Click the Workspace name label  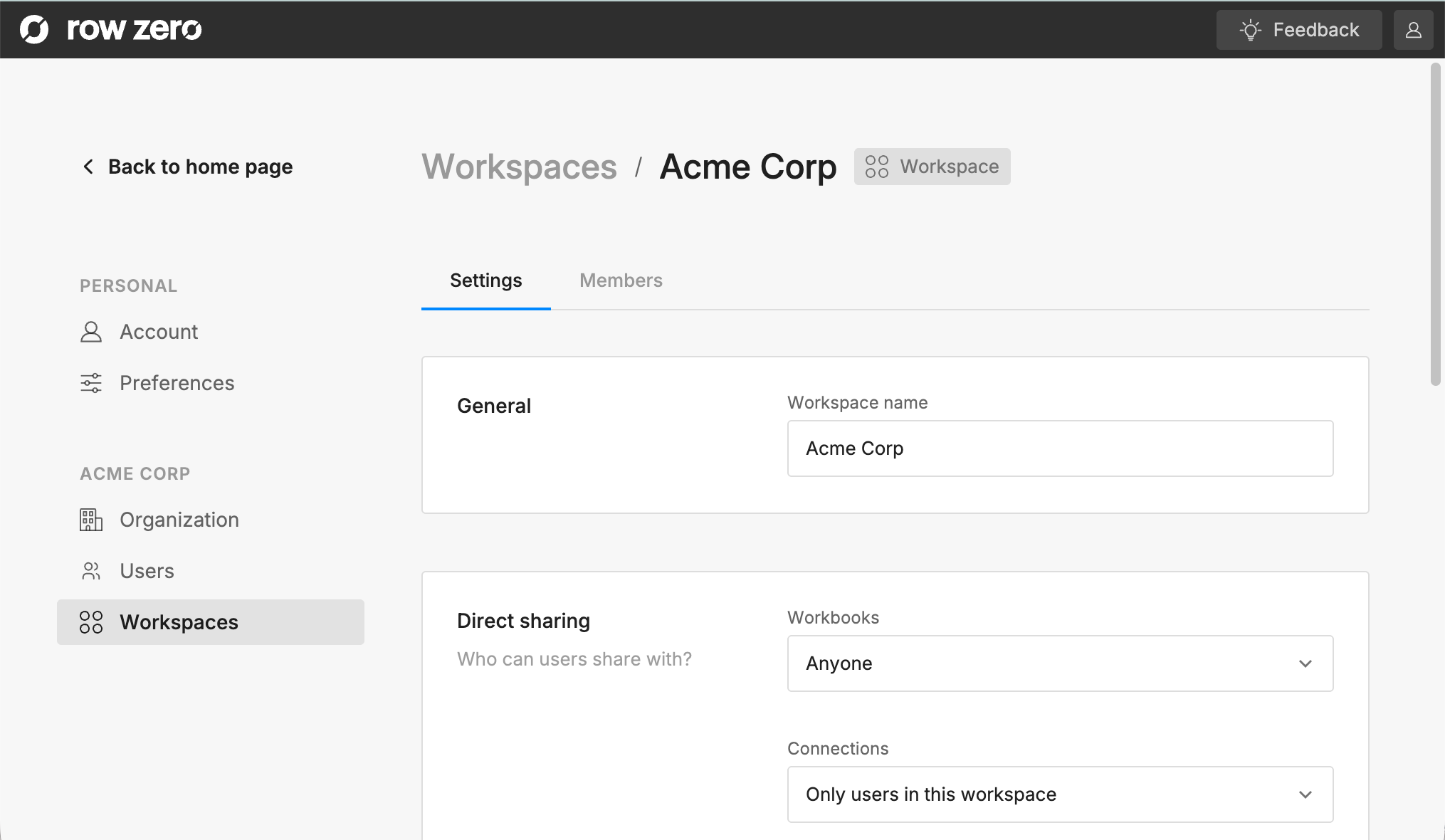click(x=858, y=403)
